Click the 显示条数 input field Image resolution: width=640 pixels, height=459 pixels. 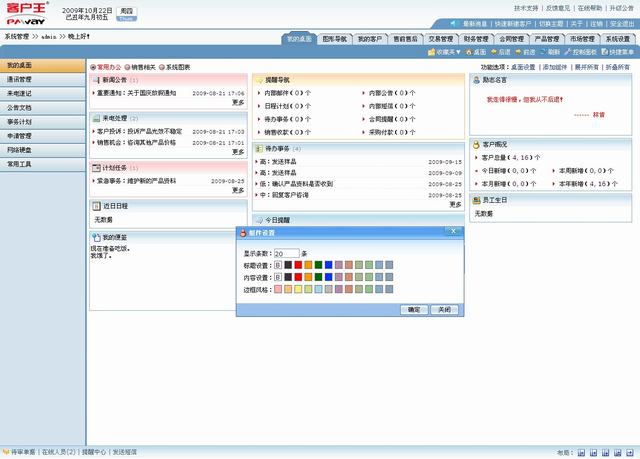tap(285, 253)
